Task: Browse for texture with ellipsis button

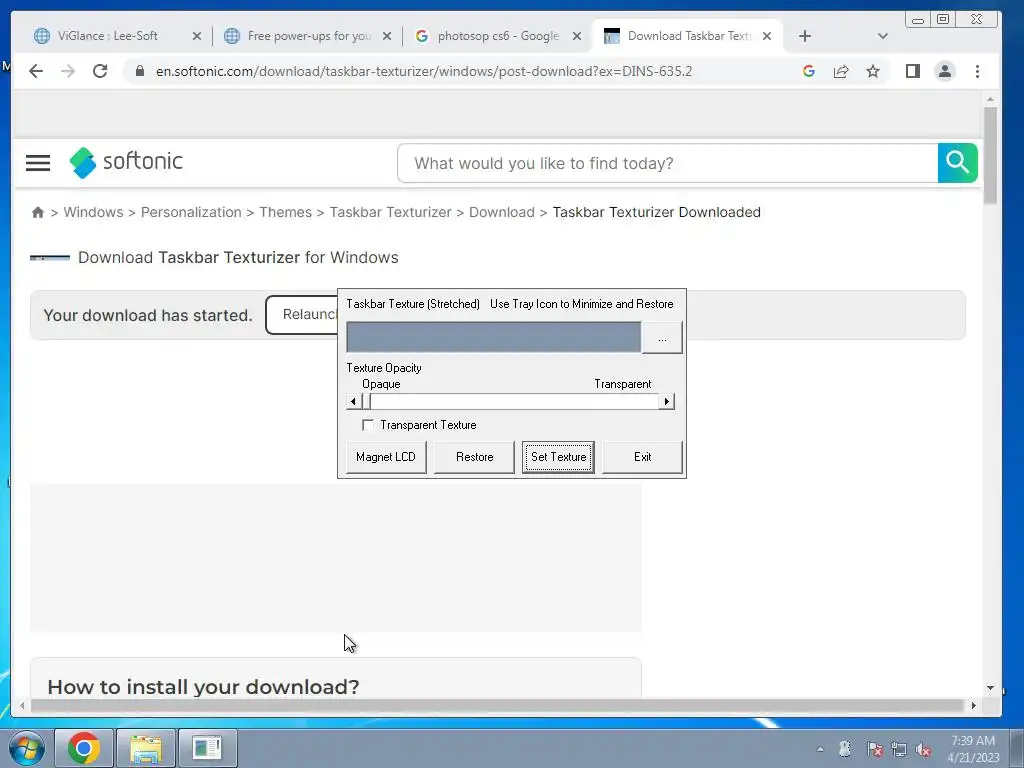Action: pos(662,338)
